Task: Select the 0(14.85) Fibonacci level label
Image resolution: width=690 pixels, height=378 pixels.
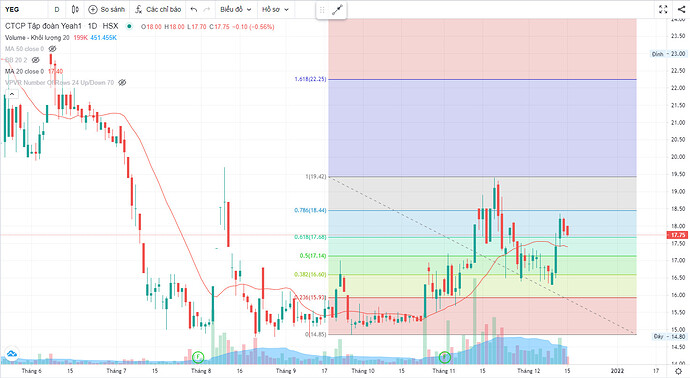Action: (316, 334)
